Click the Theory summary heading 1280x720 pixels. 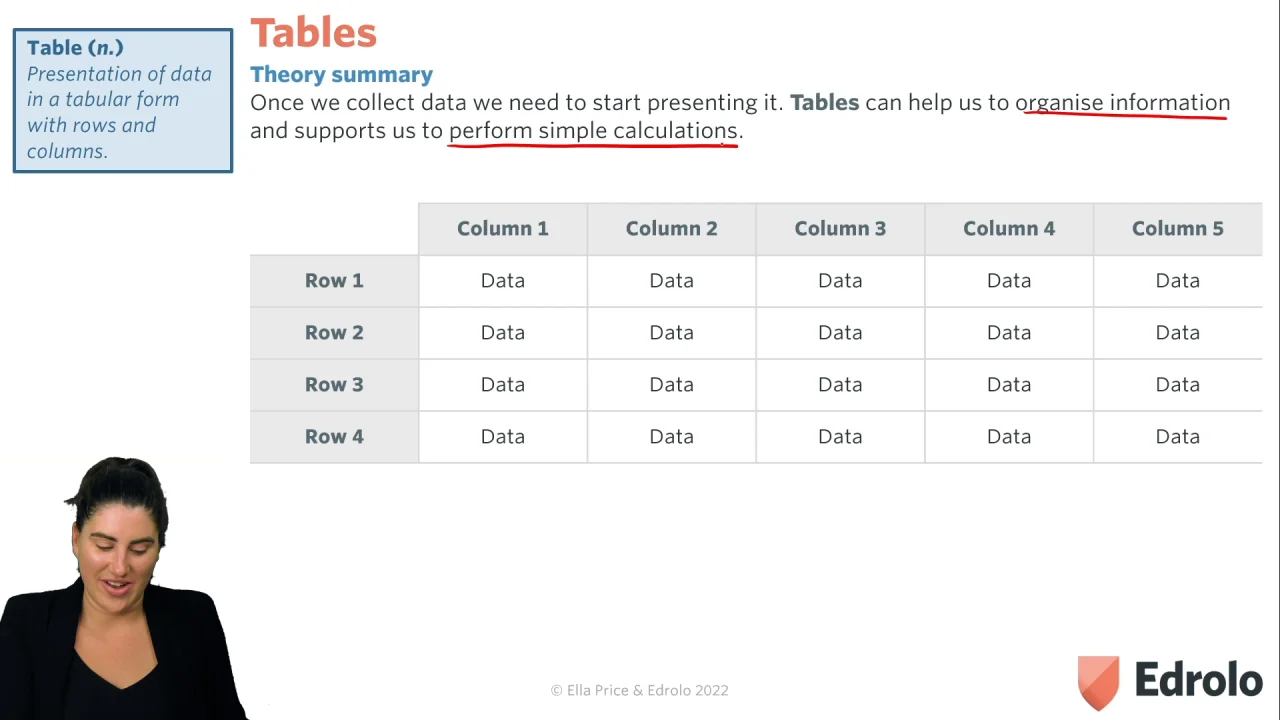tap(341, 75)
